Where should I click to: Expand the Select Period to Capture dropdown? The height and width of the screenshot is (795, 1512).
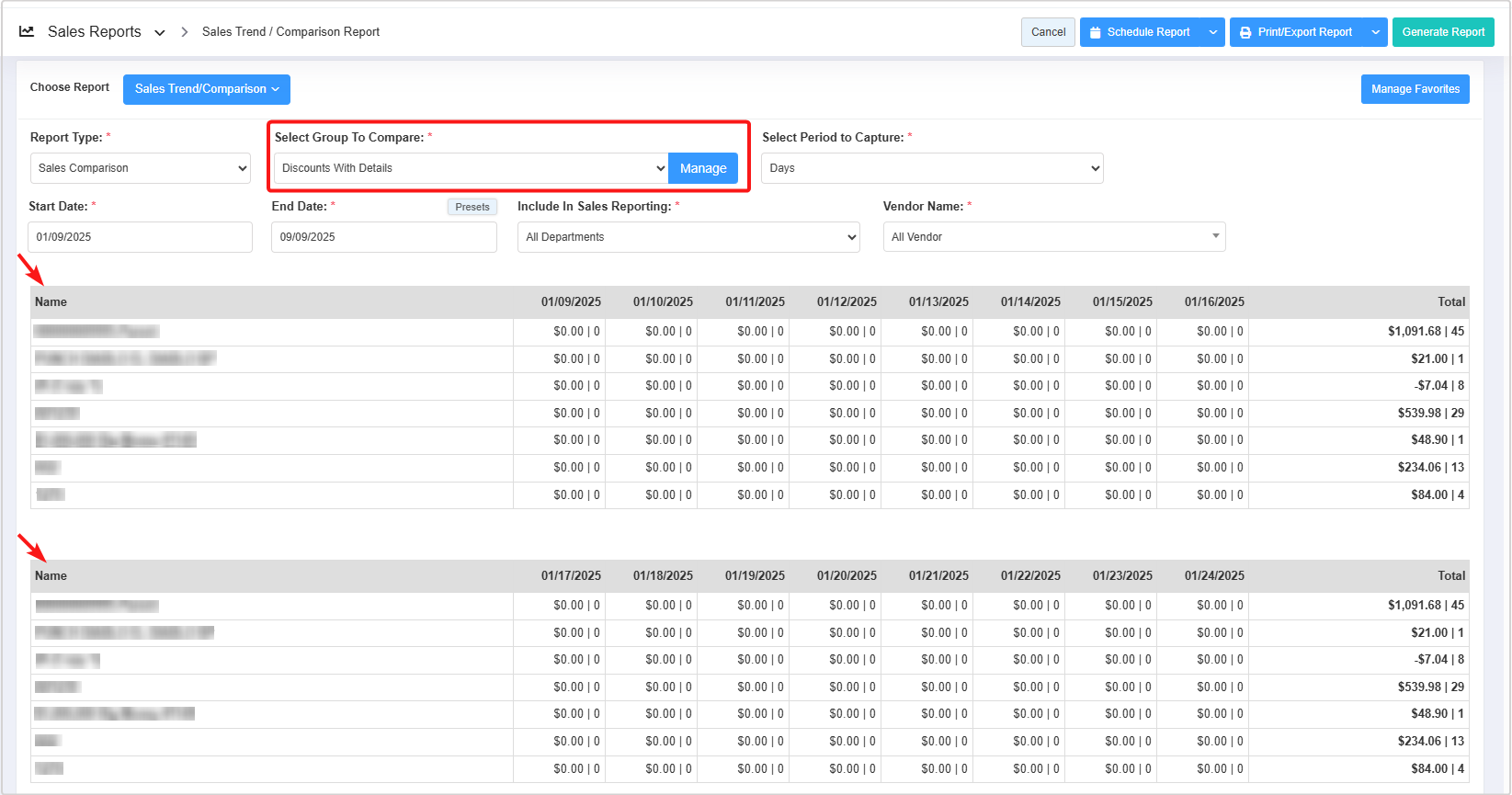point(932,168)
